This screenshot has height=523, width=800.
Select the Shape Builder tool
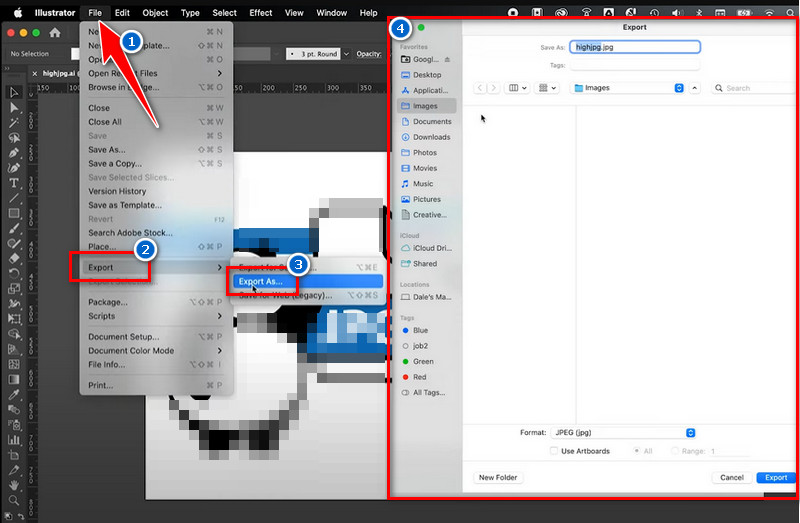tap(14, 334)
